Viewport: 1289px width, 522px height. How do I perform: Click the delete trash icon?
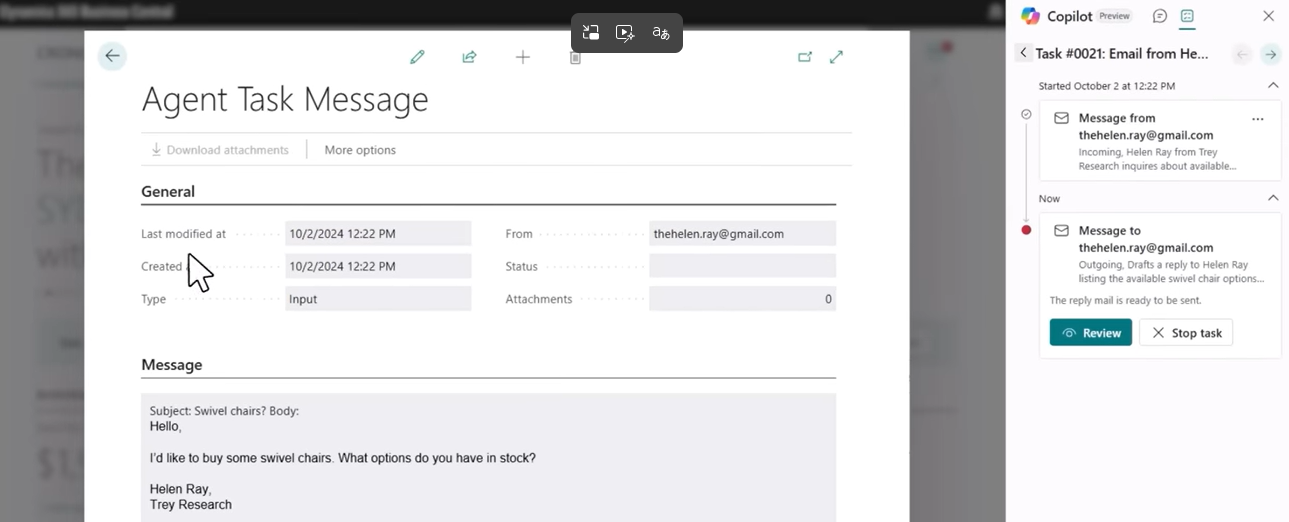point(575,58)
